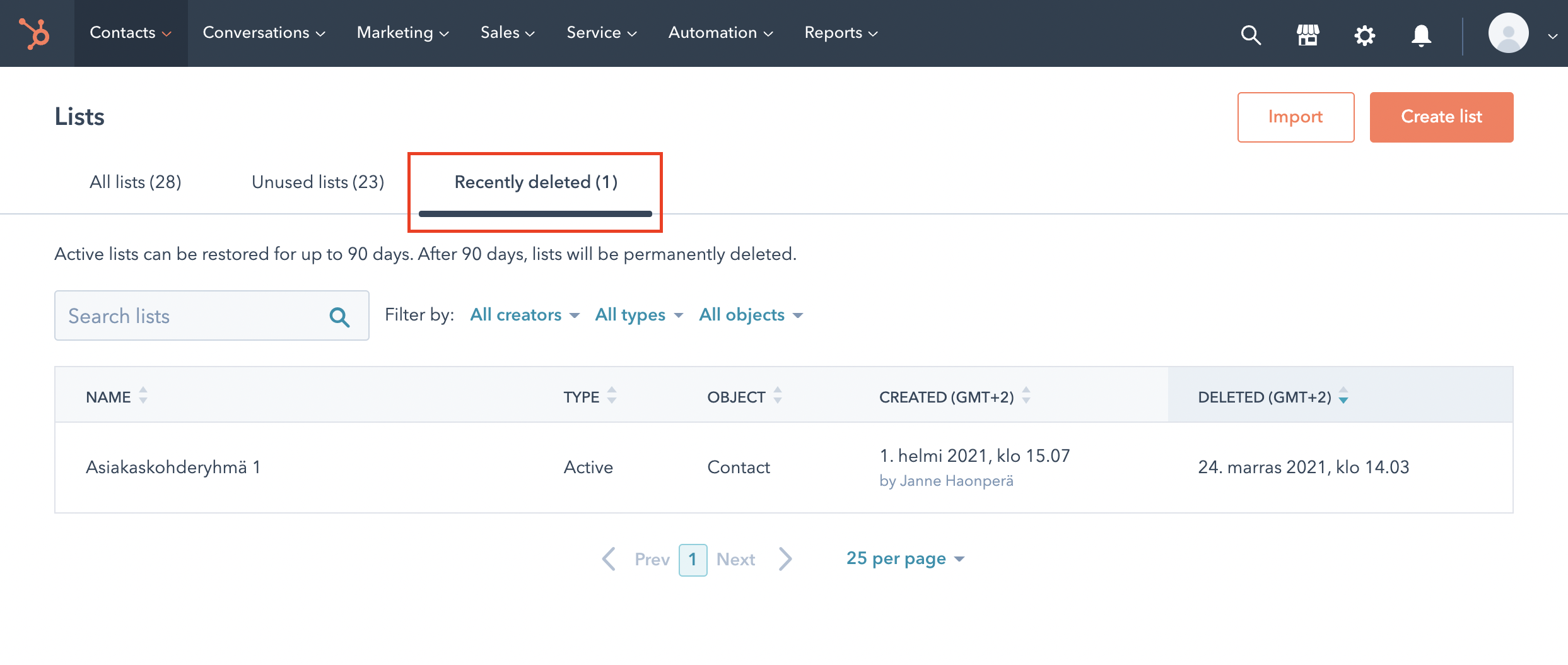Expand the account menu chevron

pos(1552,36)
